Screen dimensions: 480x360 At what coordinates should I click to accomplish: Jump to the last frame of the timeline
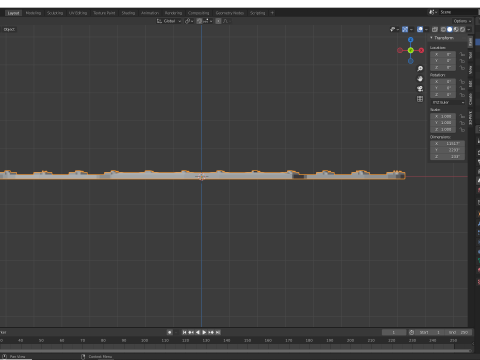tap(218, 332)
